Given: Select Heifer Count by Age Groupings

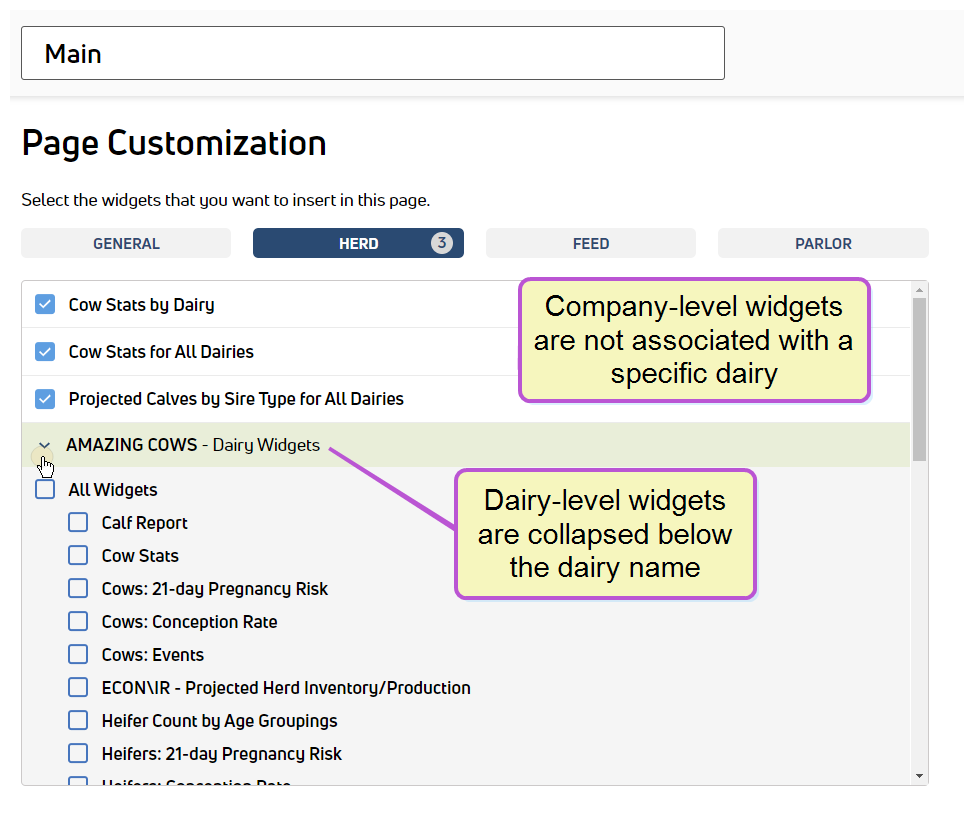Looking at the screenshot, I should point(78,720).
